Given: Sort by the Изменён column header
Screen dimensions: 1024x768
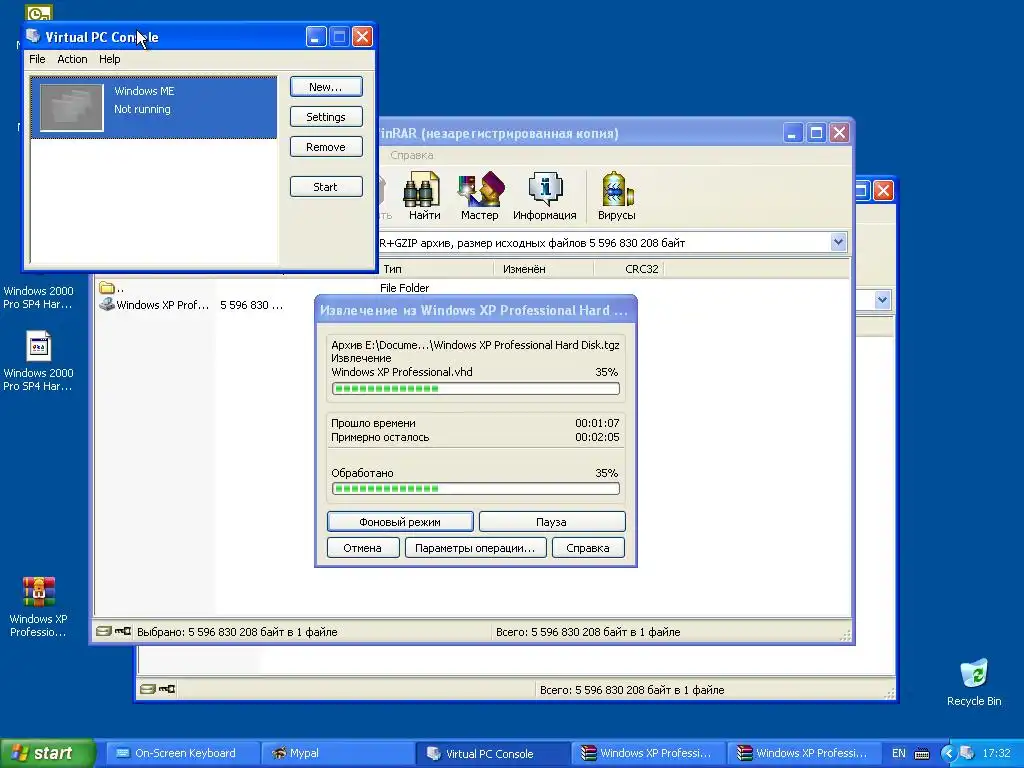Looking at the screenshot, I should click(x=543, y=269).
